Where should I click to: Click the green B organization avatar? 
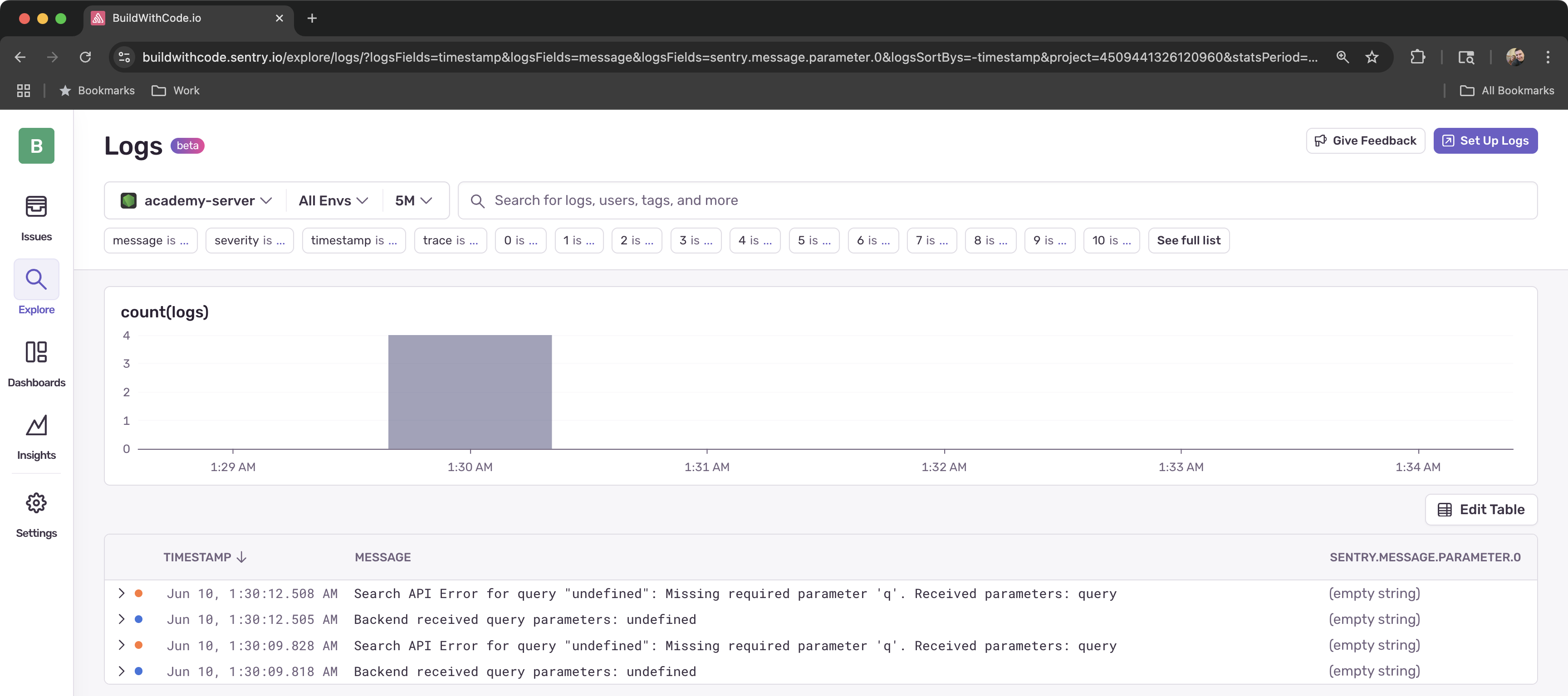coord(36,146)
